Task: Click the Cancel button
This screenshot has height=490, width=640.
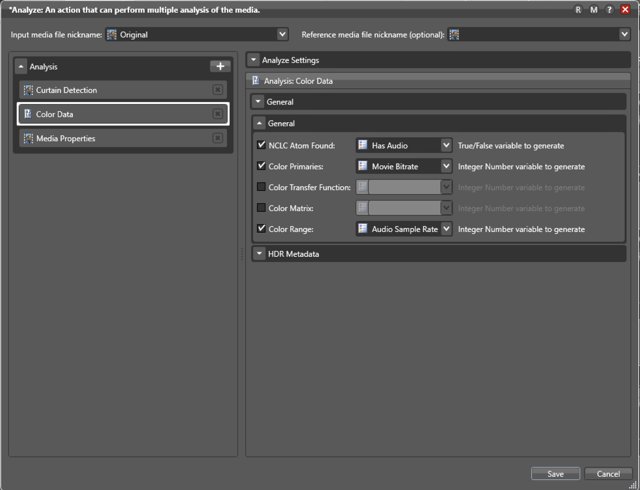Action: tap(608, 474)
